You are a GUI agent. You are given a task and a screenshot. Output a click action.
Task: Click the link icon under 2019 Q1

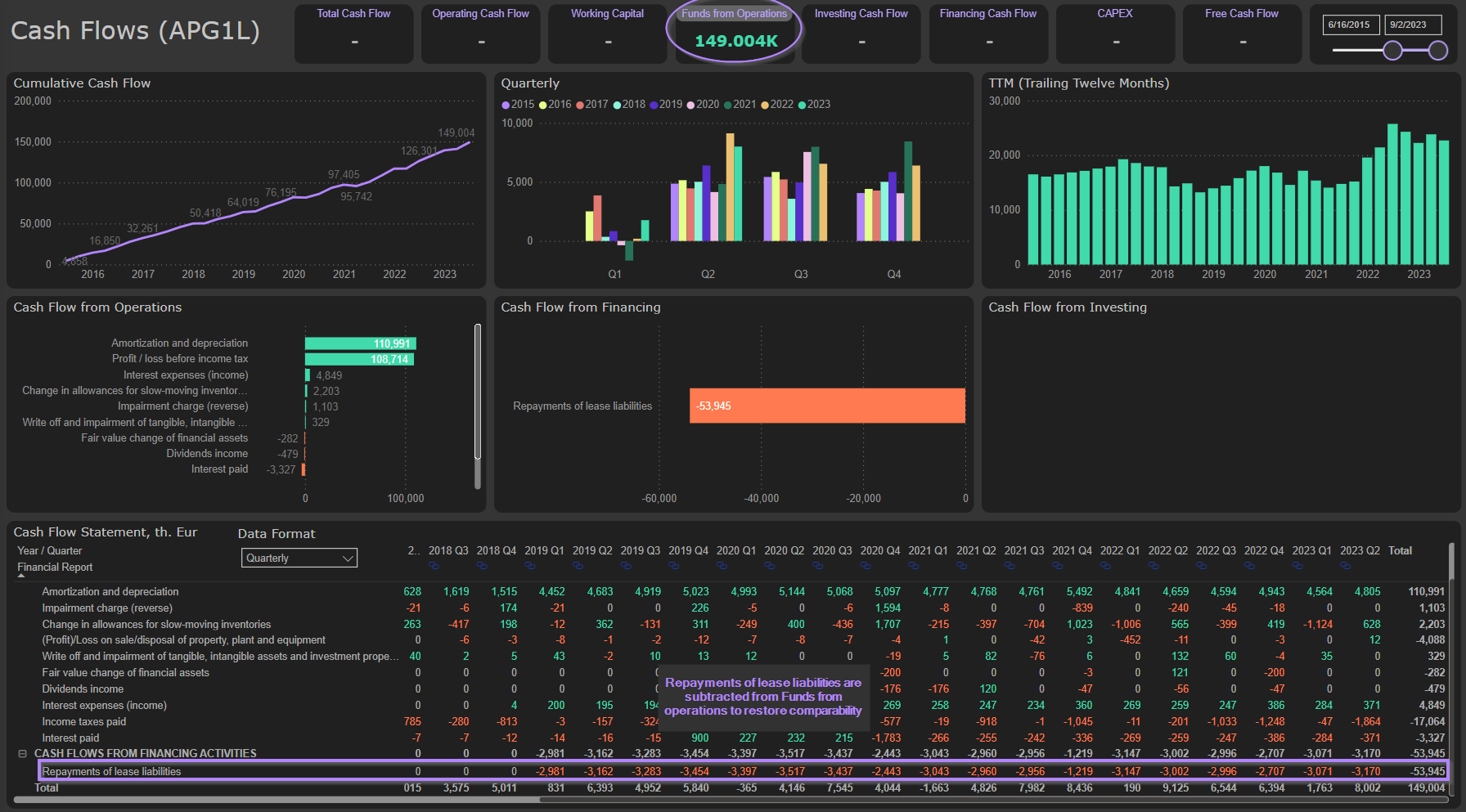pyautogui.click(x=529, y=566)
